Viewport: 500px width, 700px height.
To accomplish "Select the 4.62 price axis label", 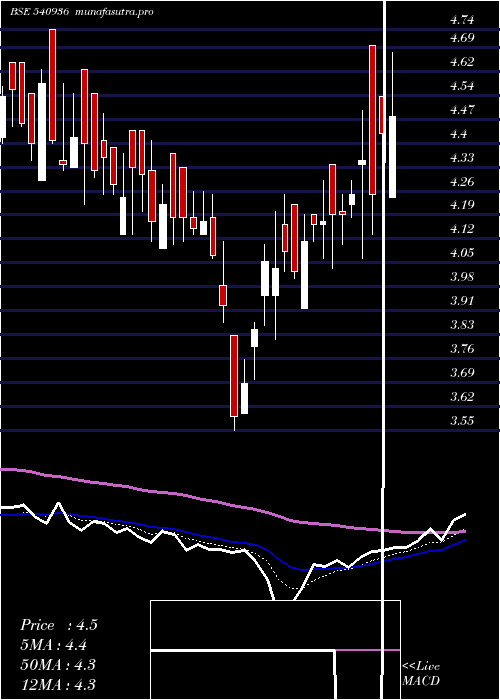I will 462,62.
